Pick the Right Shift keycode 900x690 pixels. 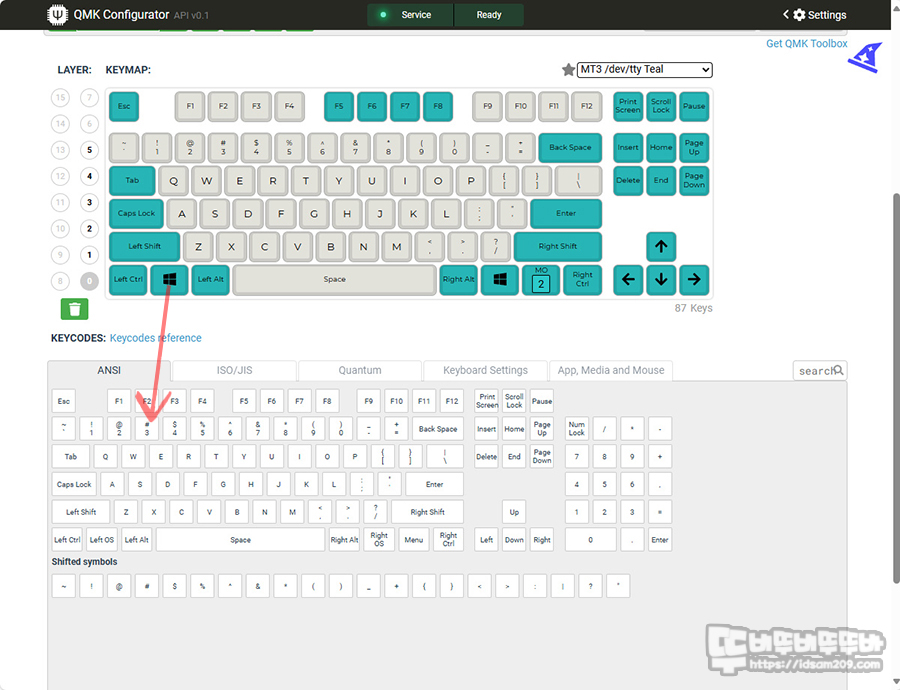(427, 512)
